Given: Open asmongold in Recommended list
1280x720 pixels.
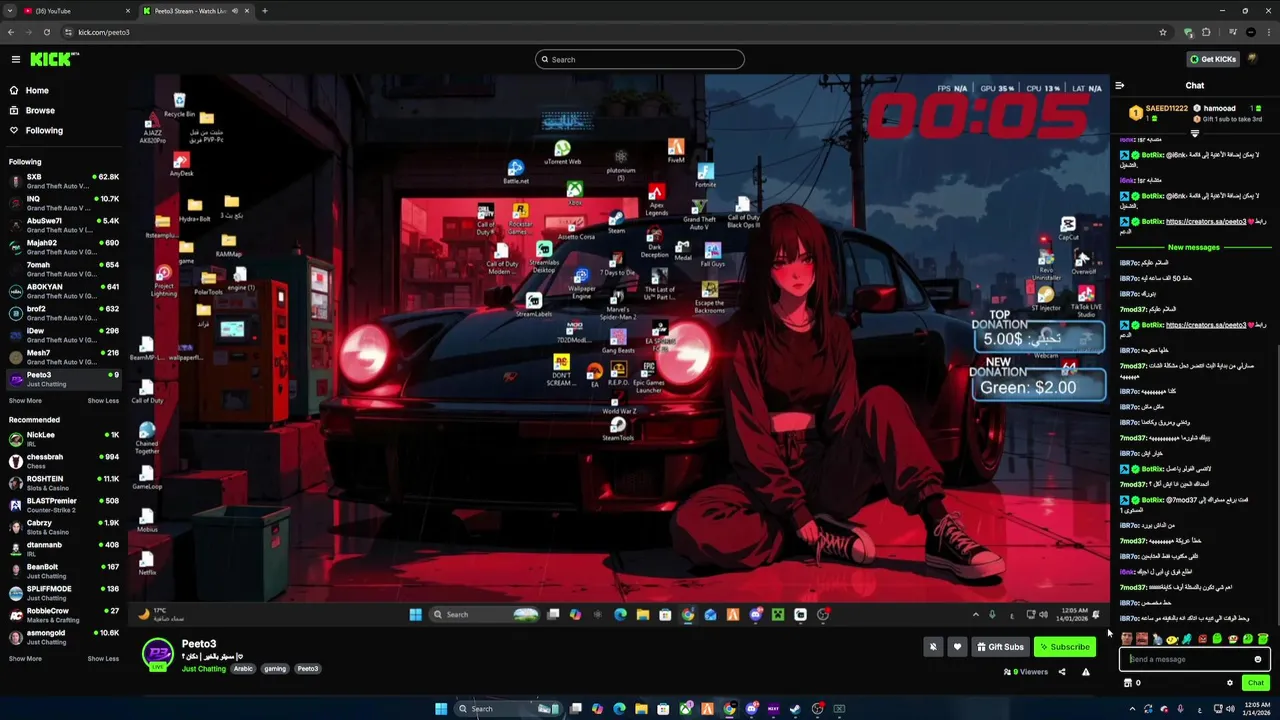Looking at the screenshot, I should coord(62,637).
